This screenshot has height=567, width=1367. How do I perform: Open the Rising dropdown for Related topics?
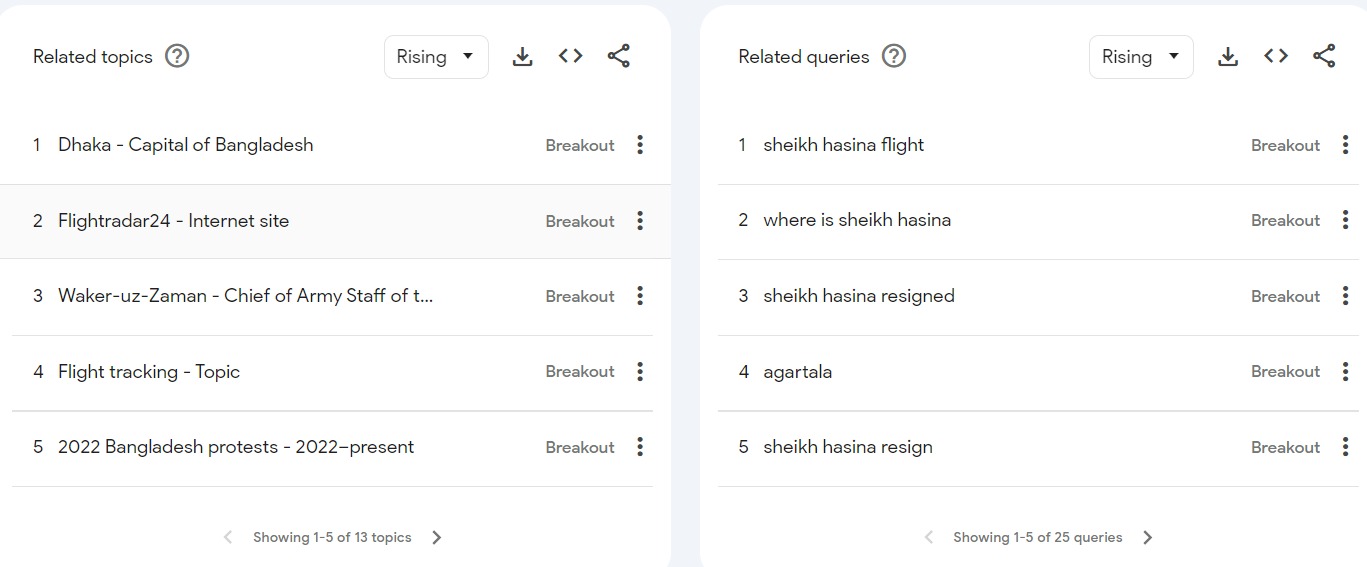point(436,57)
